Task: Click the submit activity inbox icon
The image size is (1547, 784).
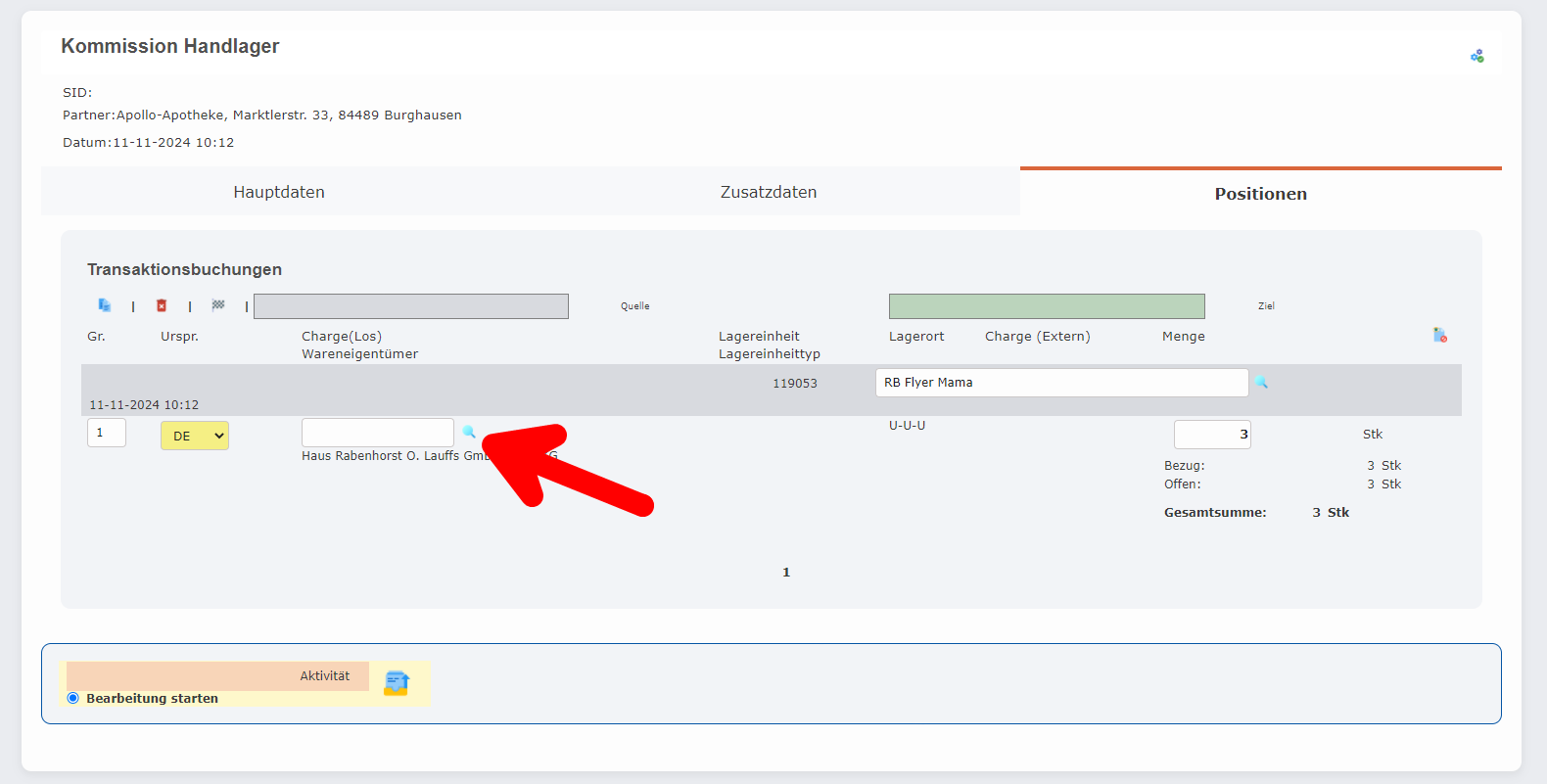Action: point(396,682)
